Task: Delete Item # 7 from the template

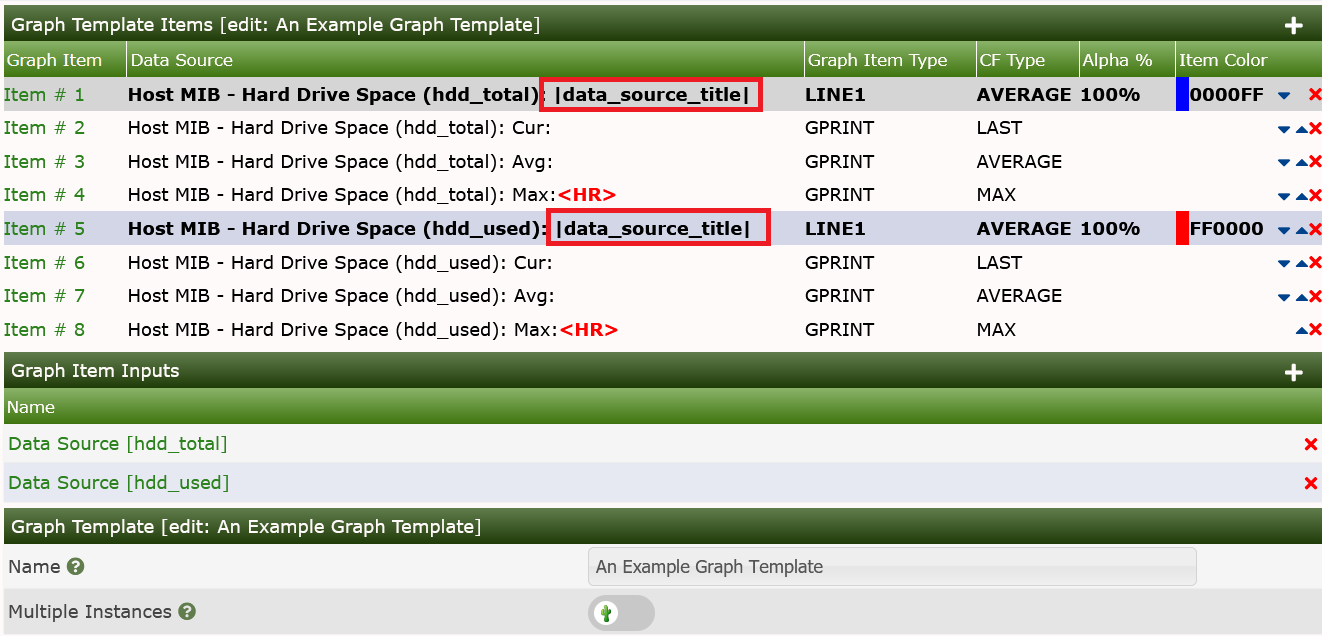Action: click(1313, 295)
